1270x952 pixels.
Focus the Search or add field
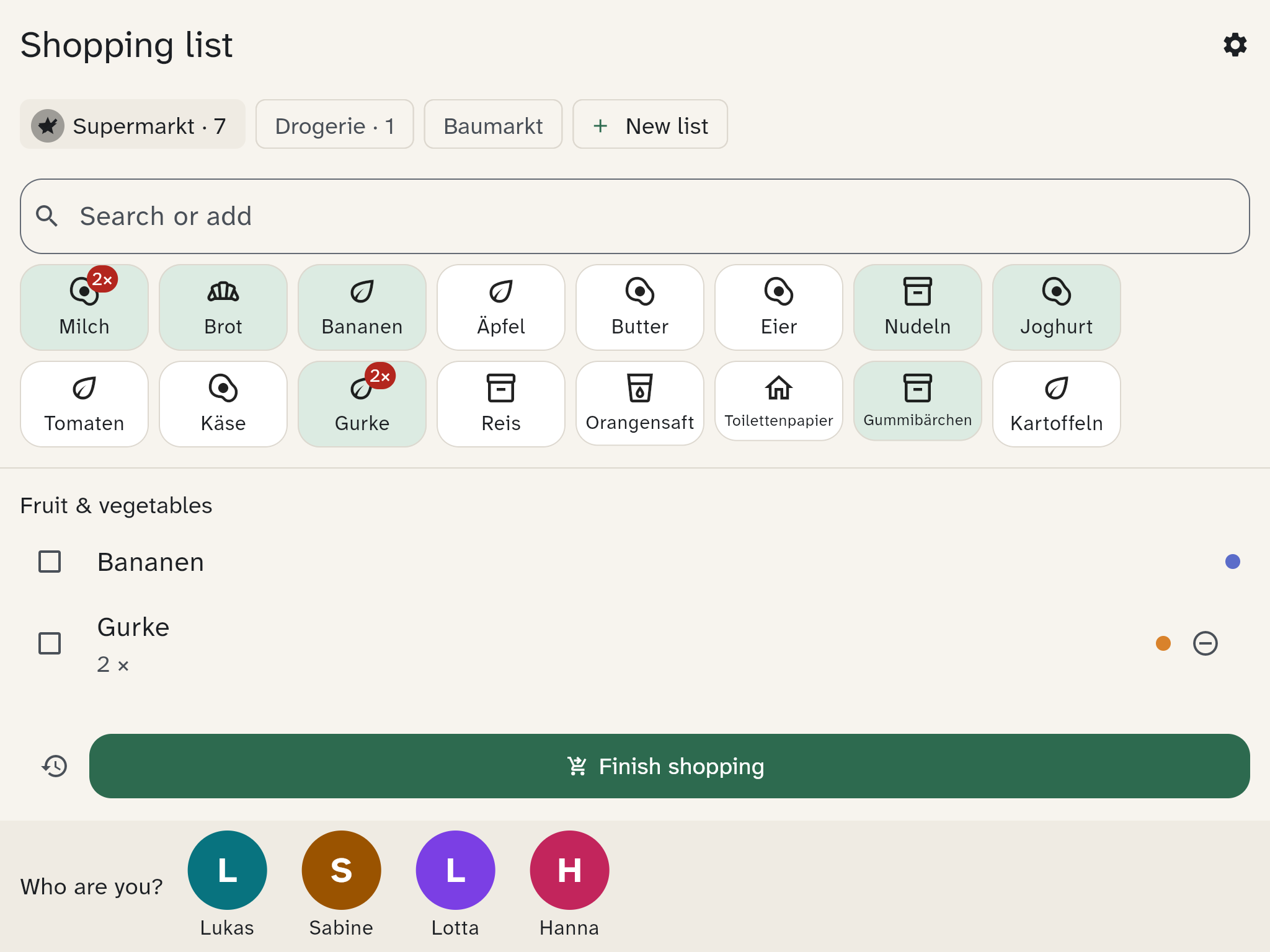635,216
